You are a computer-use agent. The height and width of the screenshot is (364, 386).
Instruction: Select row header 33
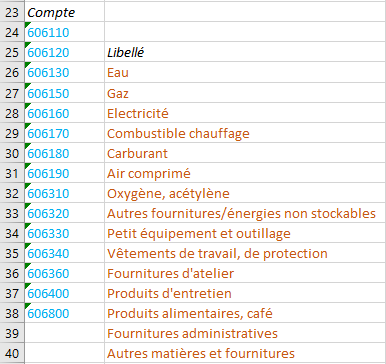[12, 213]
